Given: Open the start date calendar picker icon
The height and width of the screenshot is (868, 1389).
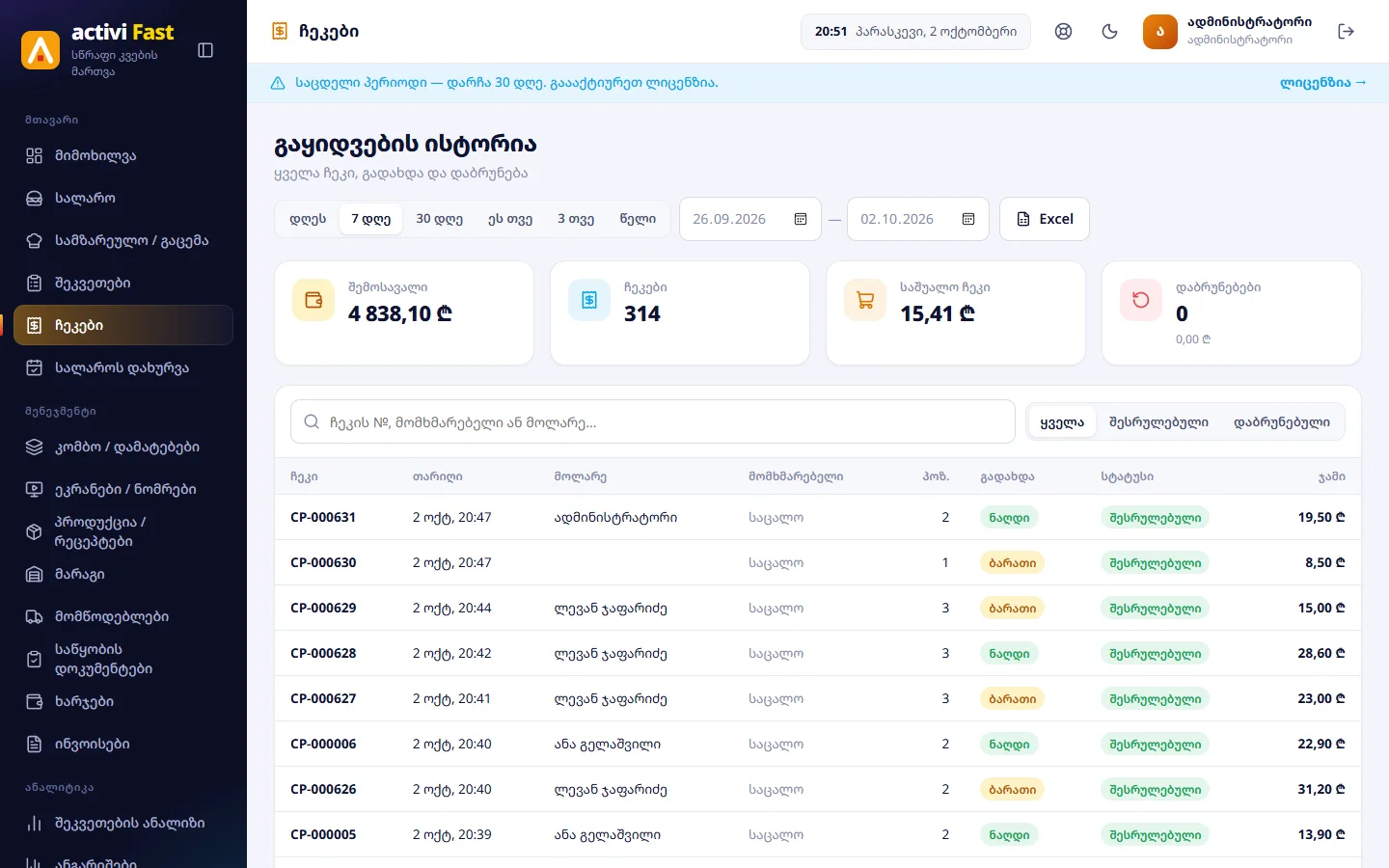Looking at the screenshot, I should pyautogui.click(x=800, y=219).
